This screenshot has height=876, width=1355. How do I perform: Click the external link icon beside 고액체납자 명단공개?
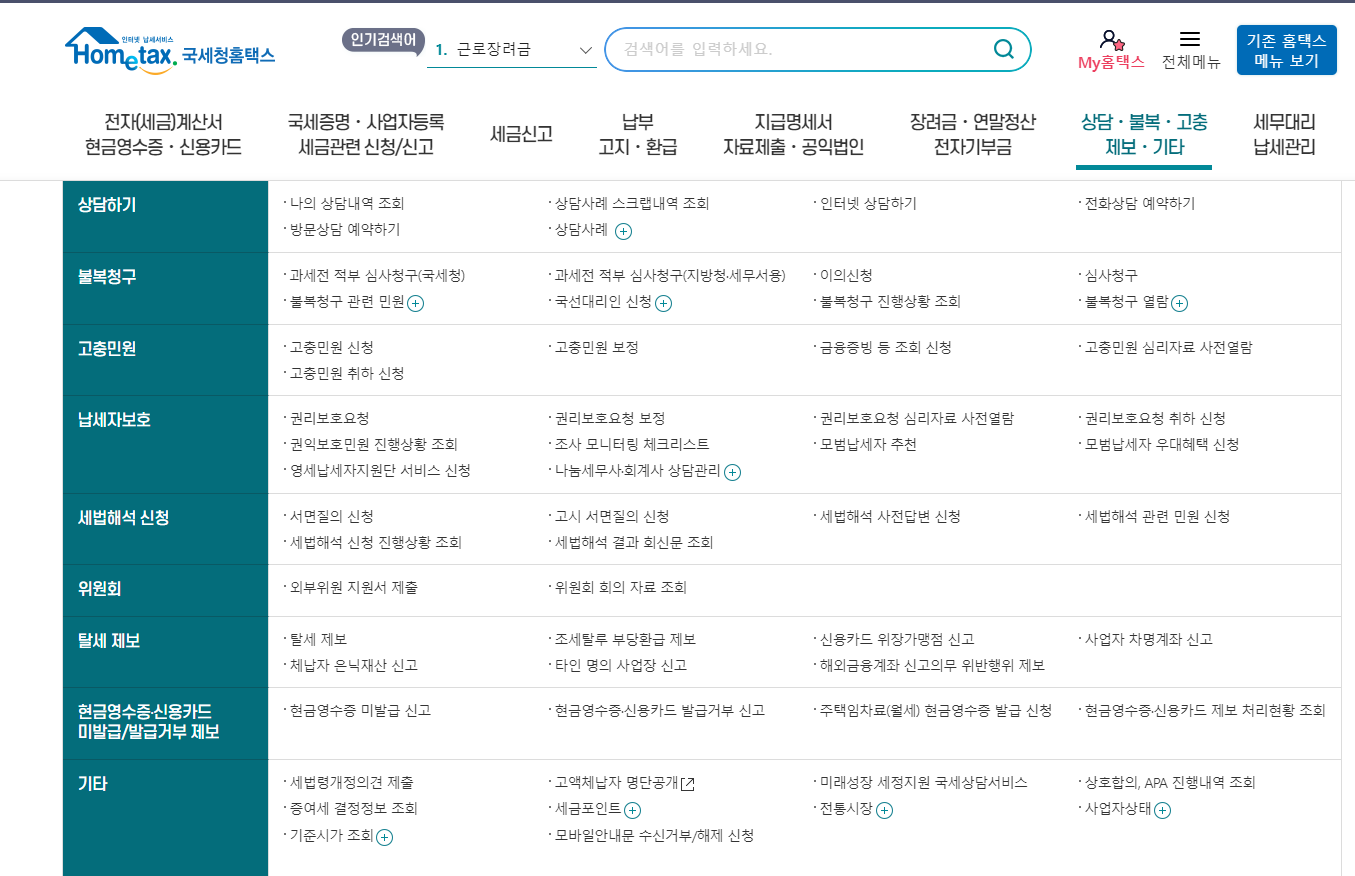coord(685,784)
